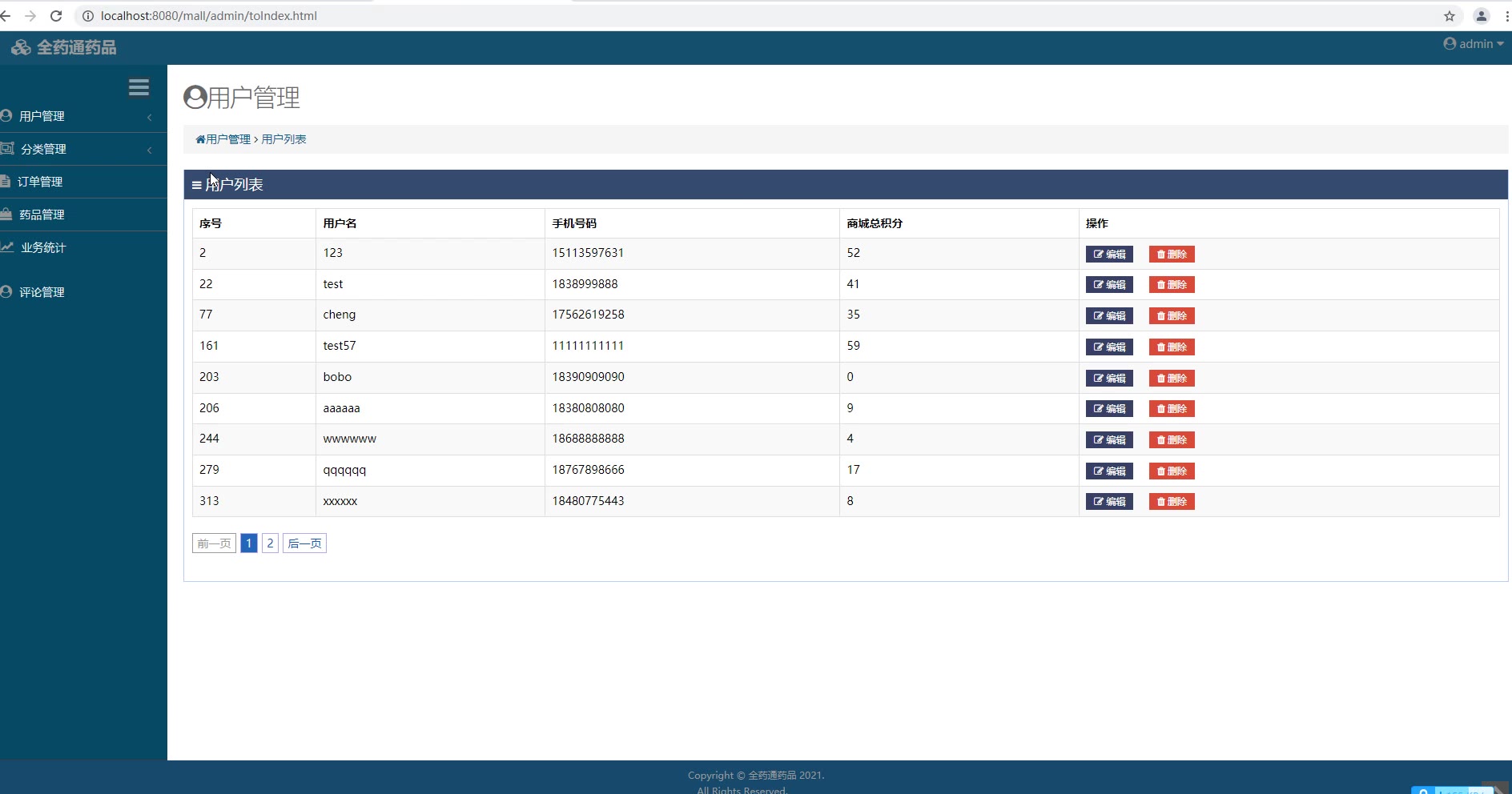Edit user cheng

click(1109, 316)
